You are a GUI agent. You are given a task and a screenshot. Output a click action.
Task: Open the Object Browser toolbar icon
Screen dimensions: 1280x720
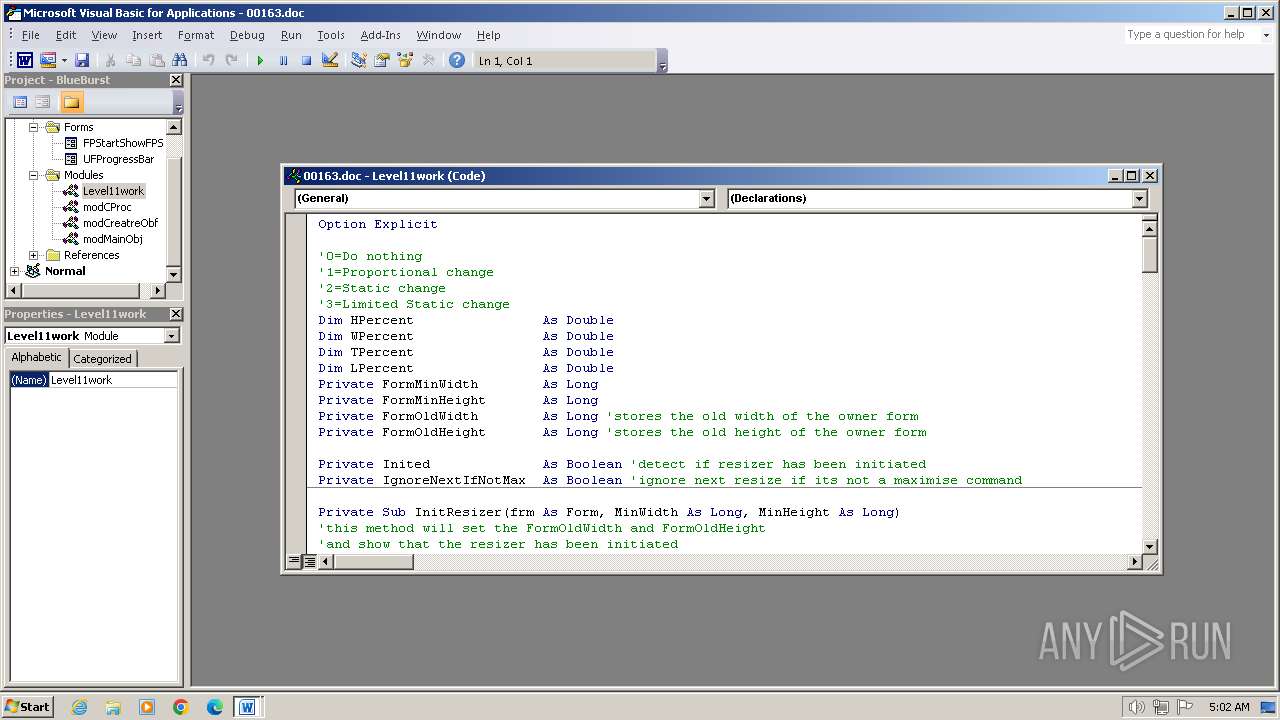405,61
